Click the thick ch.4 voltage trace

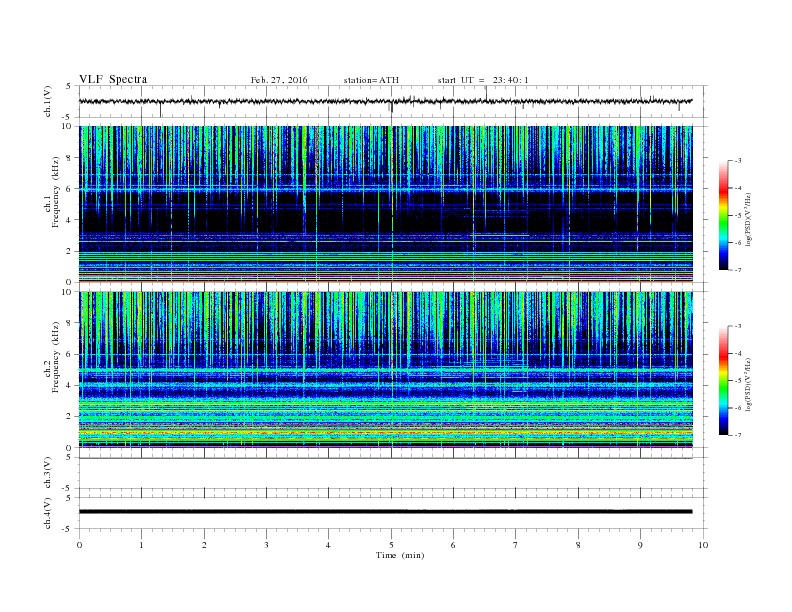(385, 512)
